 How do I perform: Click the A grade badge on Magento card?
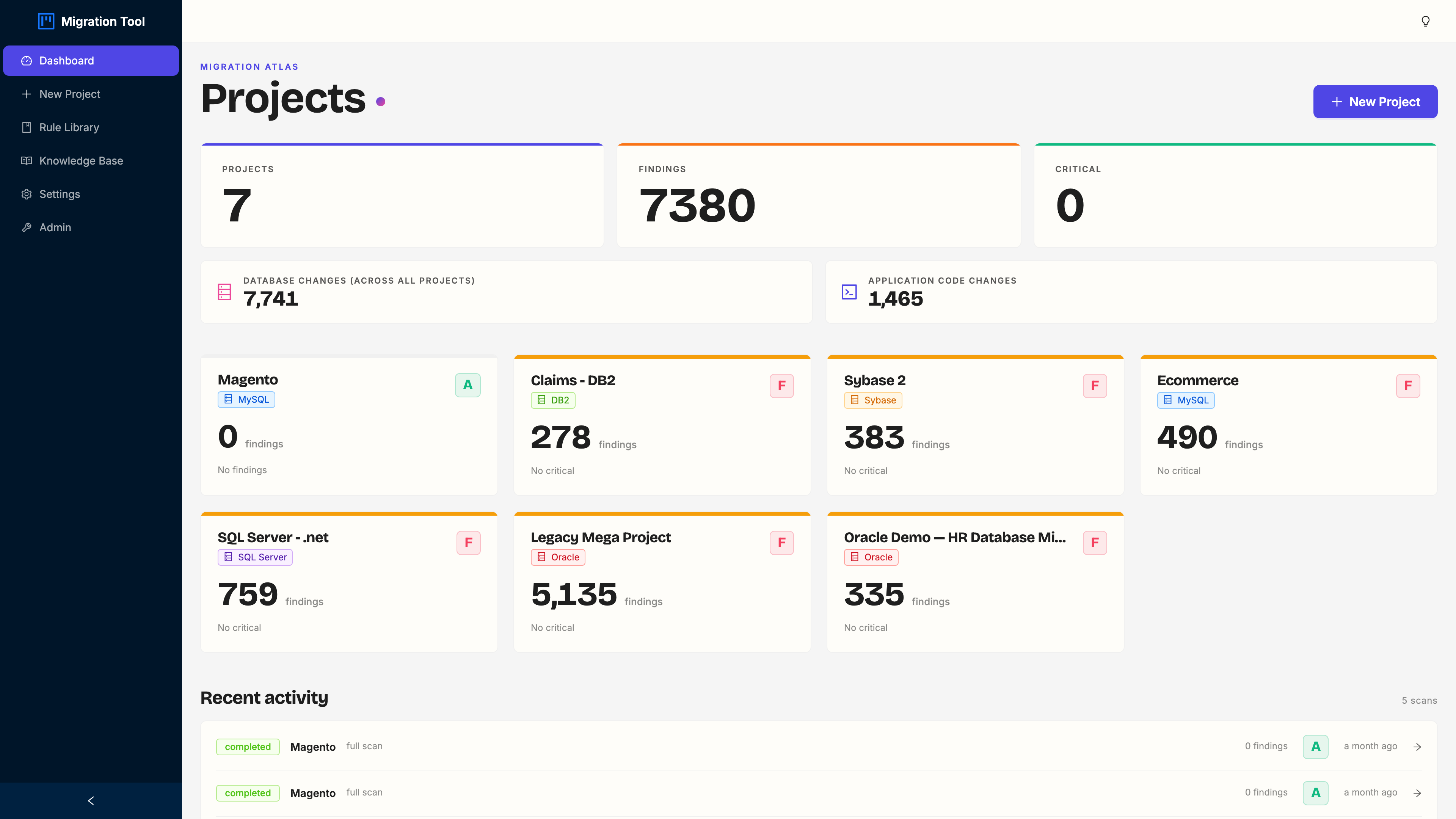coord(468,385)
